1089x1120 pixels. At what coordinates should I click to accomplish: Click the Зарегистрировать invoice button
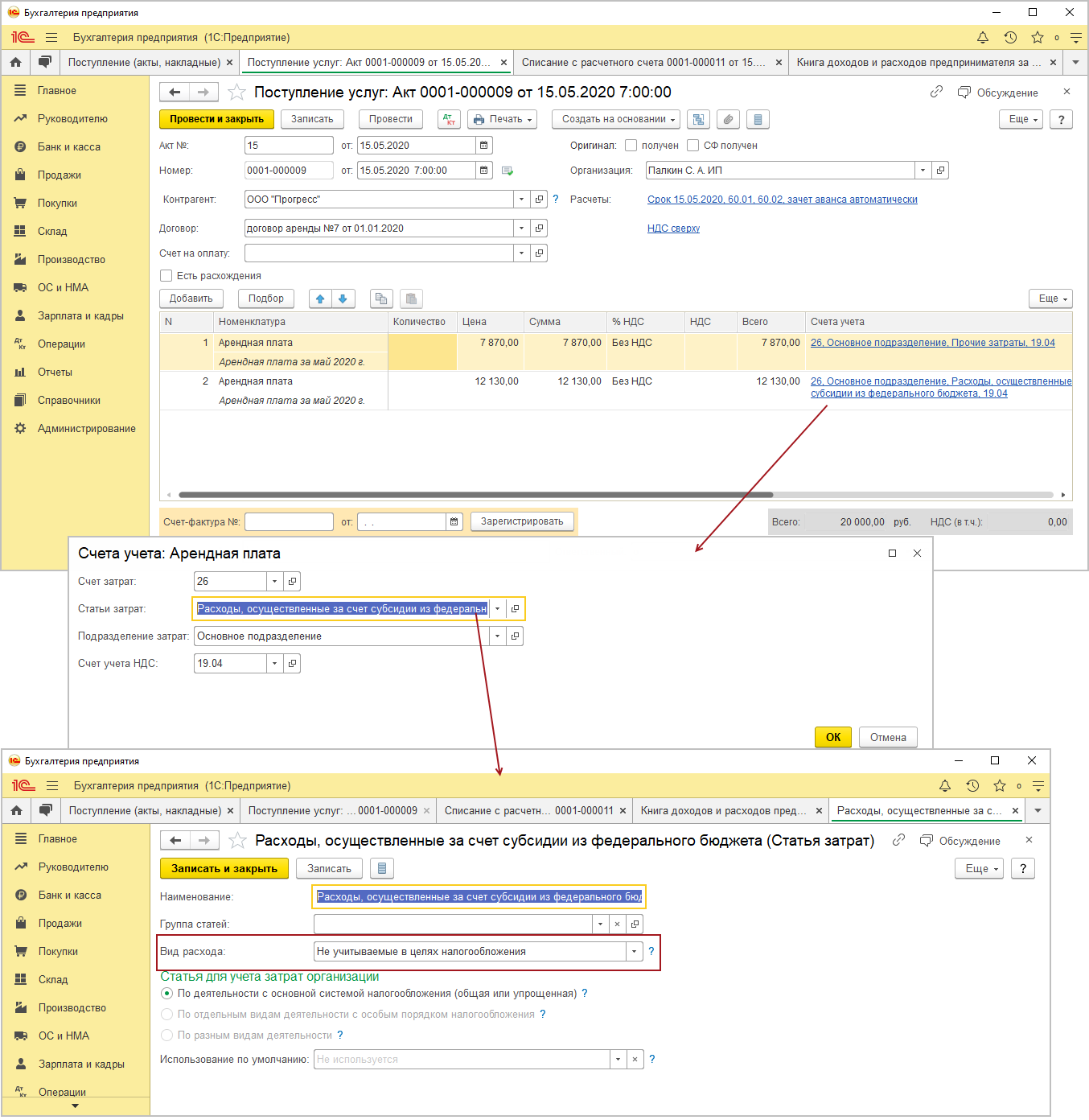point(522,522)
